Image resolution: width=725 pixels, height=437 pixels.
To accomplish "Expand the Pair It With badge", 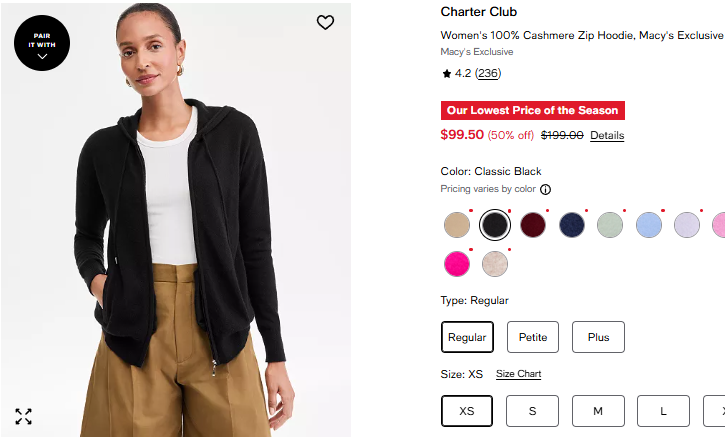I will pyautogui.click(x=42, y=43).
